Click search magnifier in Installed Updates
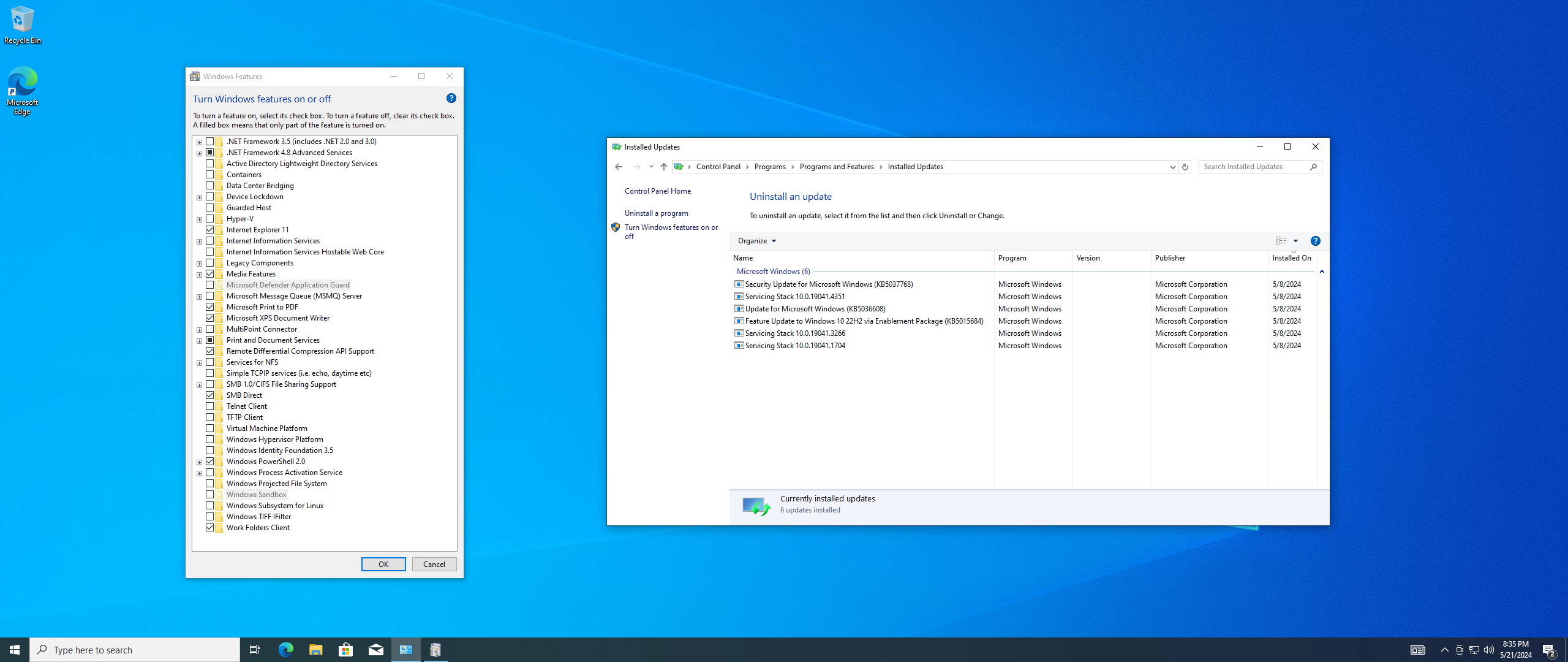This screenshot has height=662, width=1568. (1313, 167)
